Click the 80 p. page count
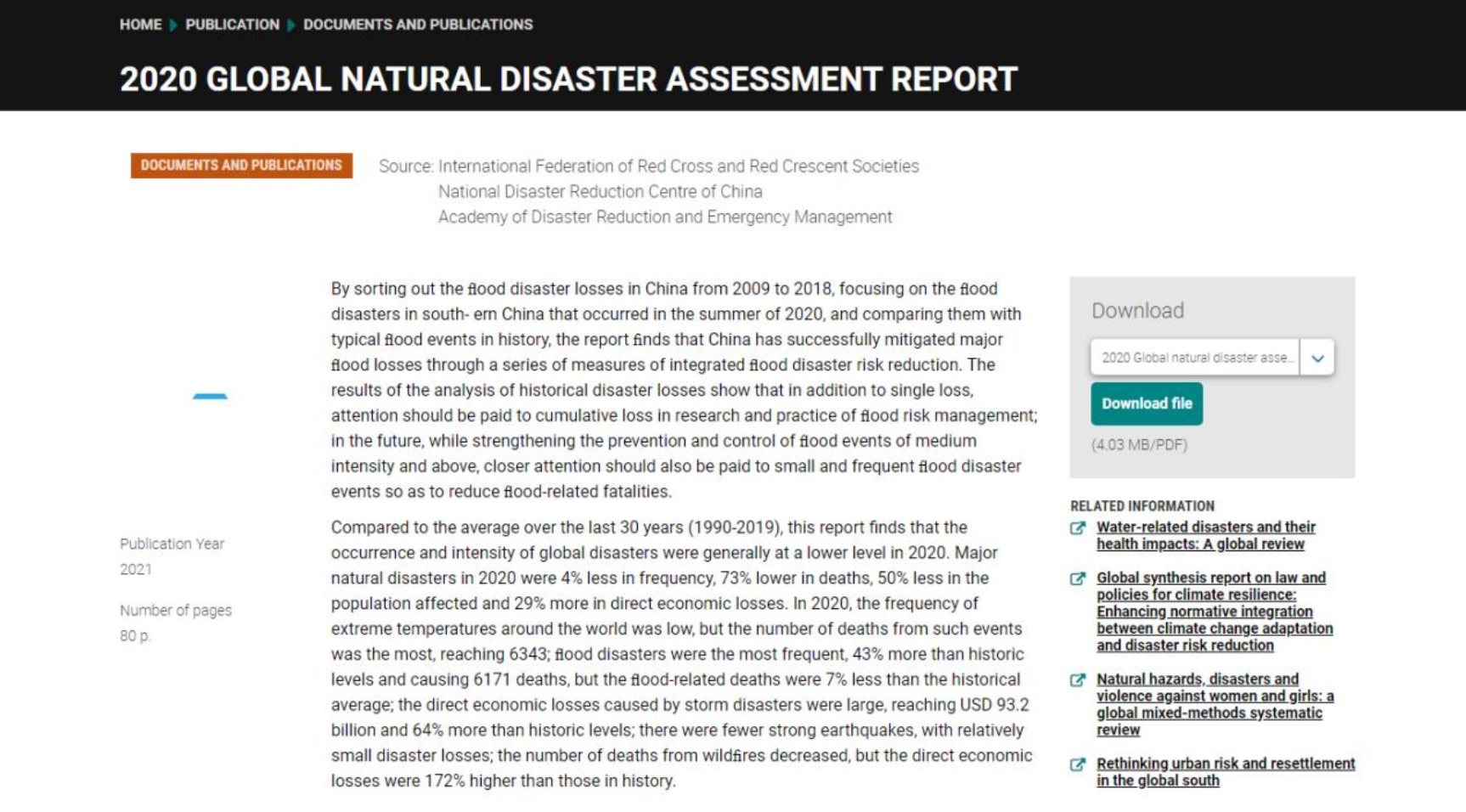 coord(135,636)
